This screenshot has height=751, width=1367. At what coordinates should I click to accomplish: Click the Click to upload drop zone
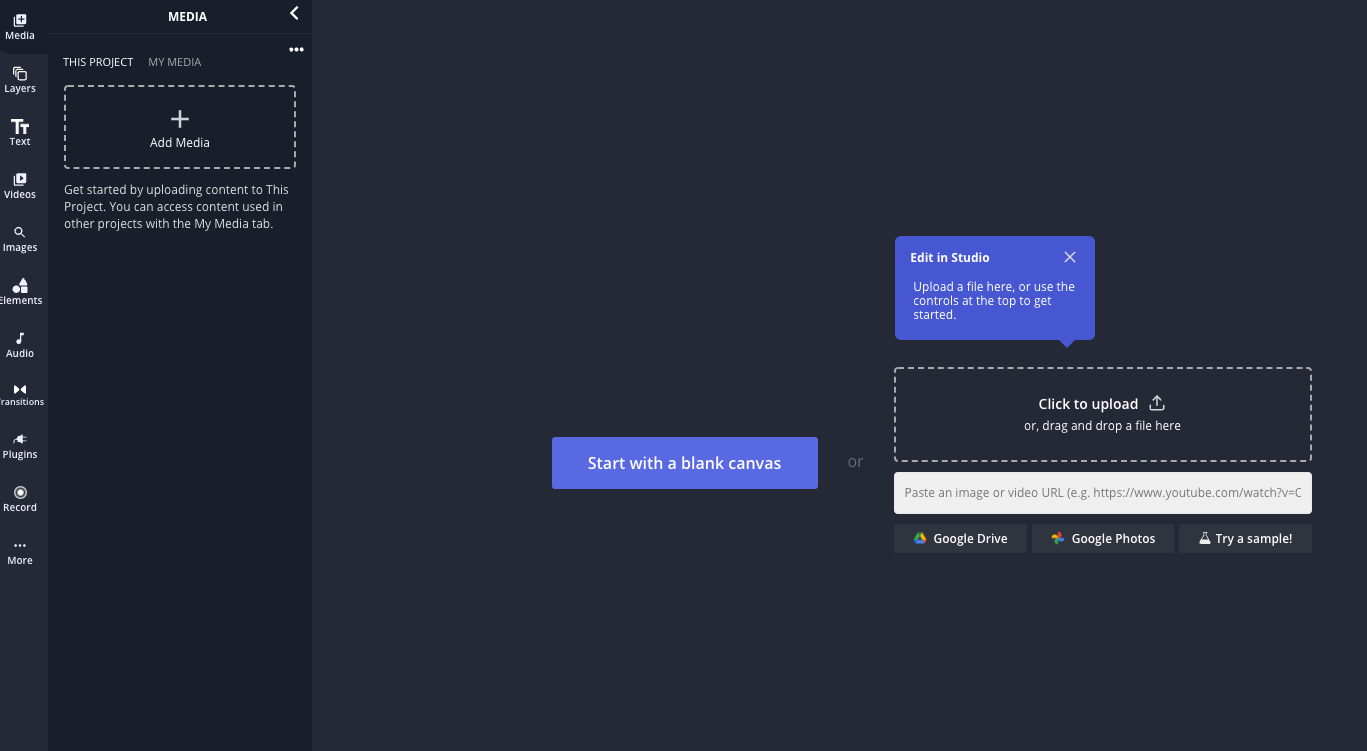(x=1103, y=414)
